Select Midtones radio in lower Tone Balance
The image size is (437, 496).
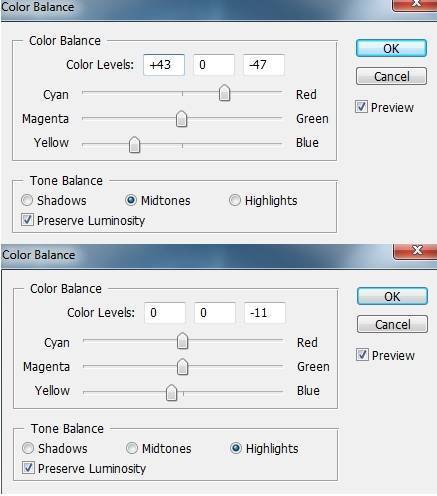(132, 448)
